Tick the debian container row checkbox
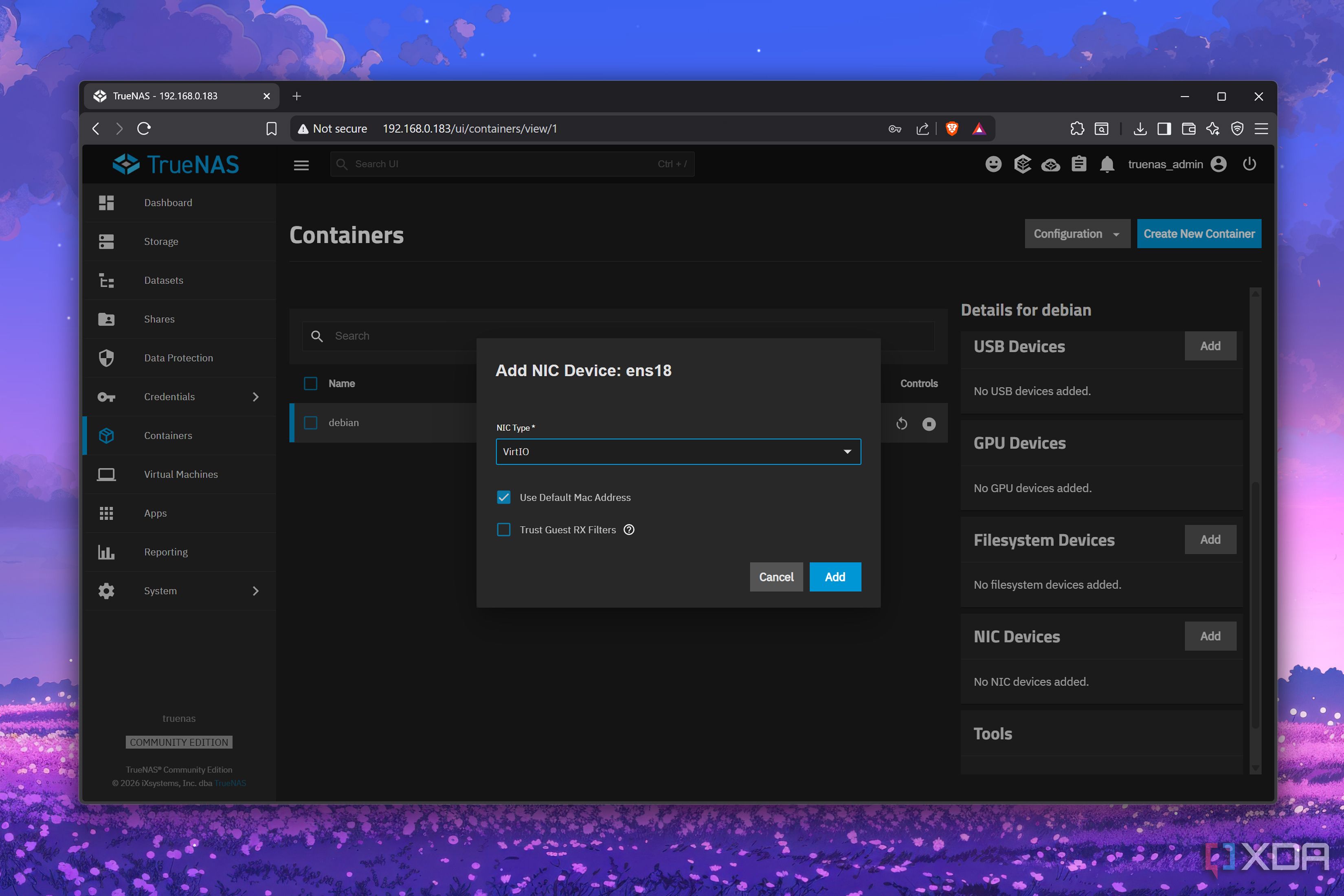Image resolution: width=1344 pixels, height=896 pixels. [310, 423]
